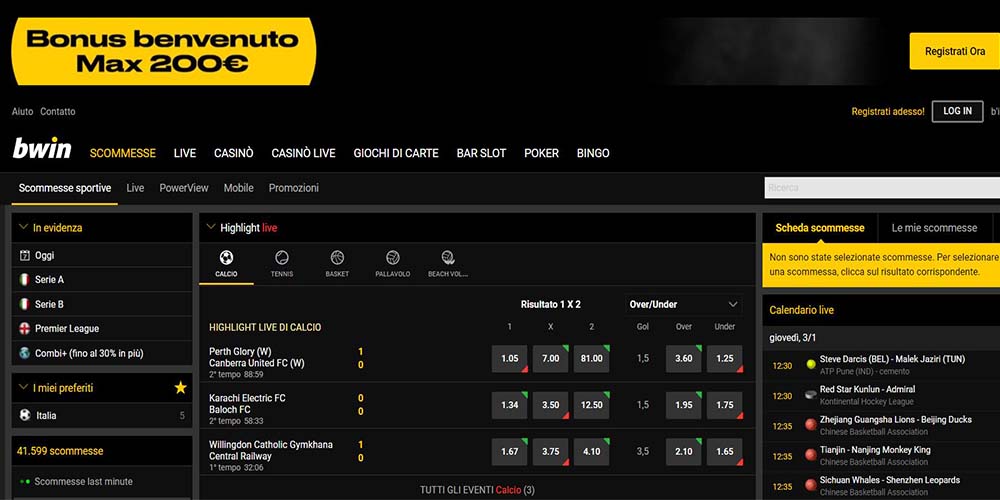Collapse the Highlight live panel

click(210, 228)
